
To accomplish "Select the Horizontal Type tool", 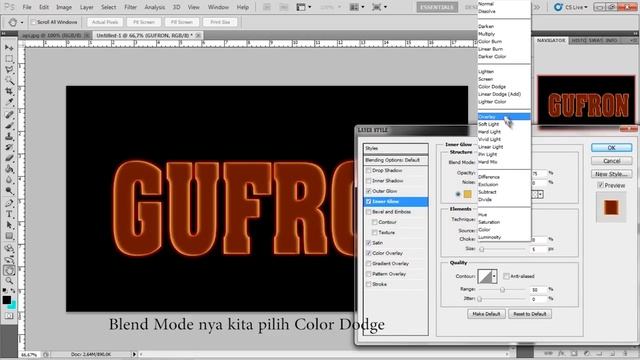I will pyautogui.click(x=9, y=214).
